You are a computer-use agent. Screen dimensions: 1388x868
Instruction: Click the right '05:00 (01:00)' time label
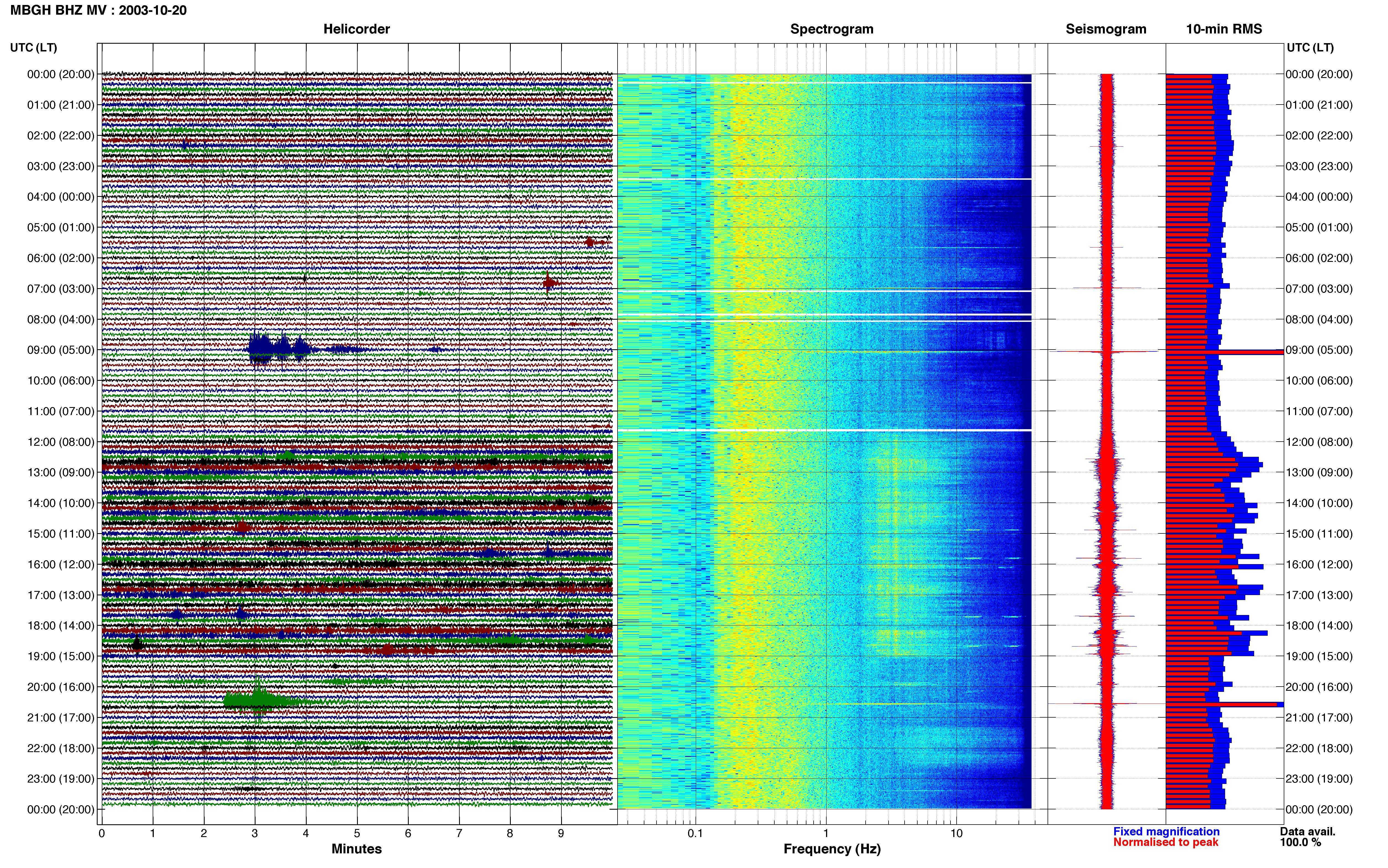(x=1319, y=227)
